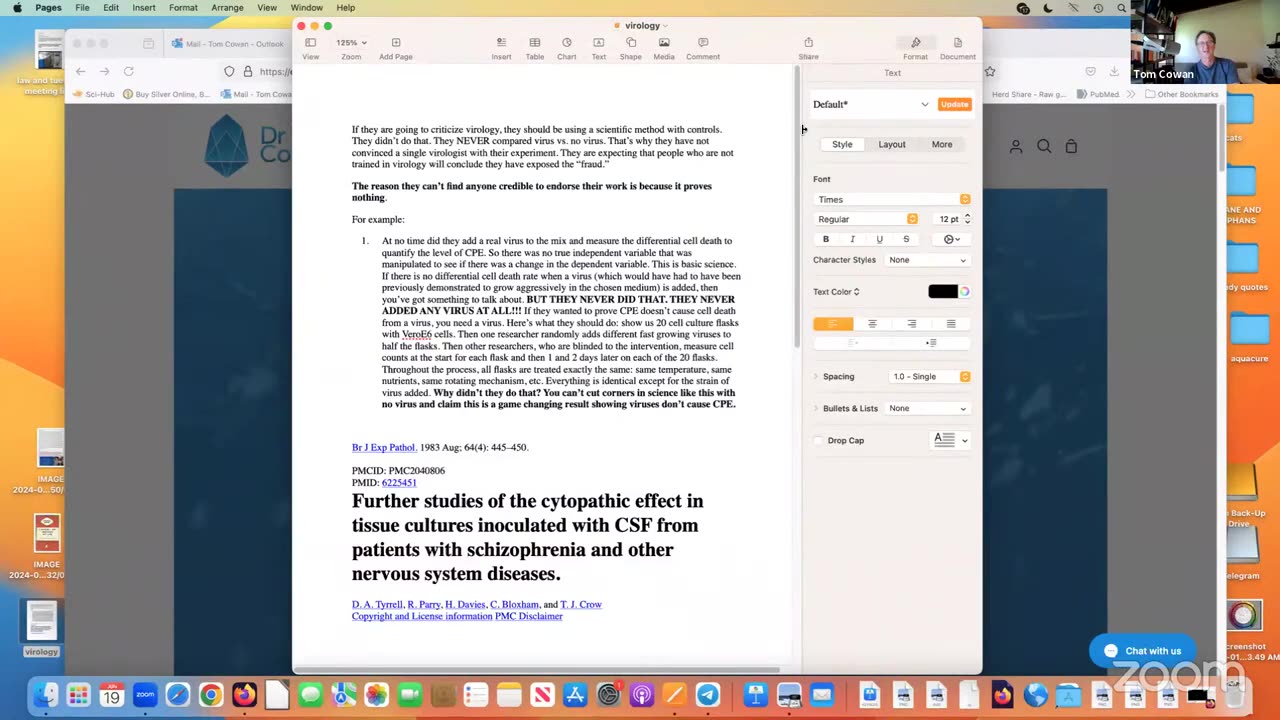Click the D. A. Tyrrell author link
The height and width of the screenshot is (720, 1280).
tap(377, 605)
